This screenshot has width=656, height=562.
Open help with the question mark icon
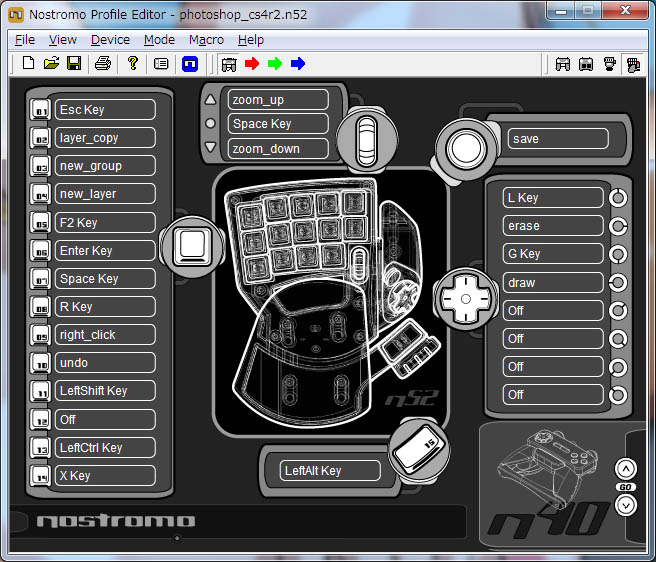click(133, 64)
